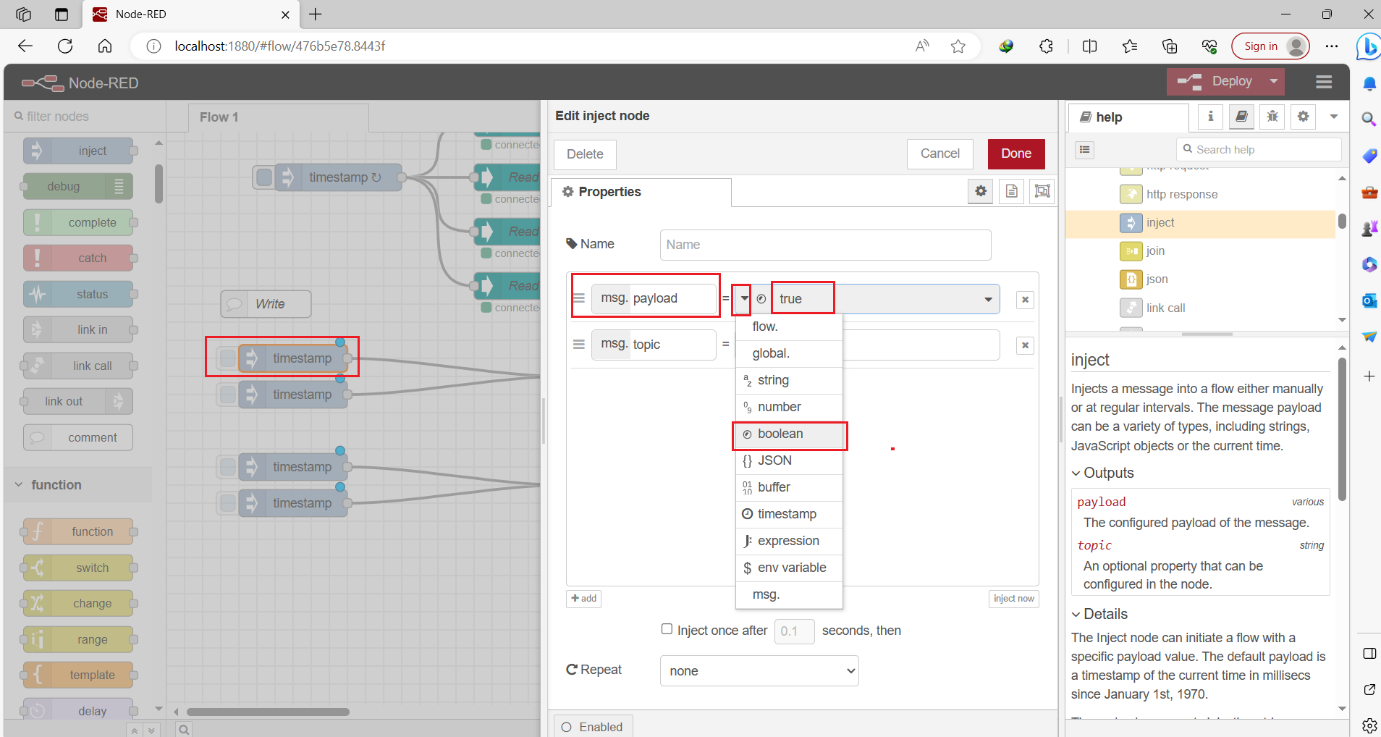Select the link out palette node
Viewport: 1381px width, 737px height.
tap(78, 402)
